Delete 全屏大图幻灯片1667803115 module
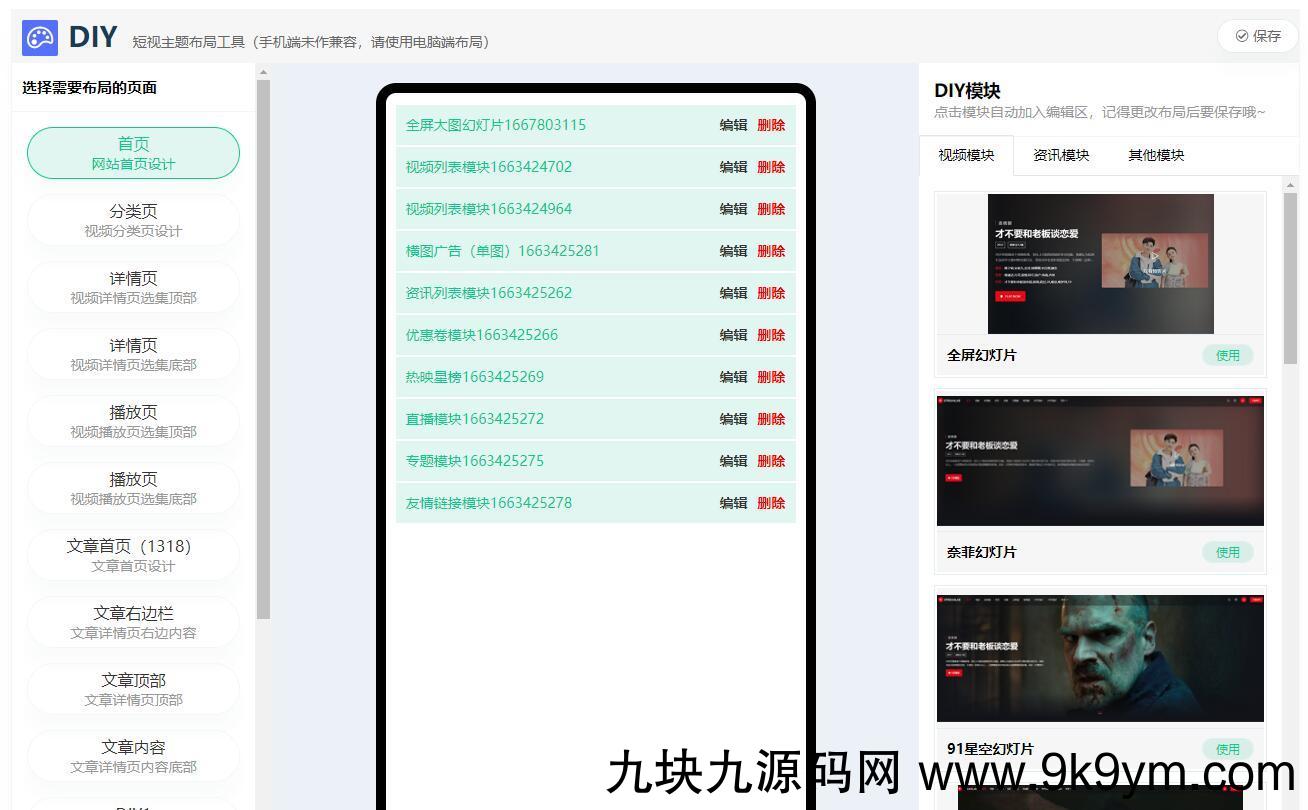The height and width of the screenshot is (810, 1308). [771, 125]
